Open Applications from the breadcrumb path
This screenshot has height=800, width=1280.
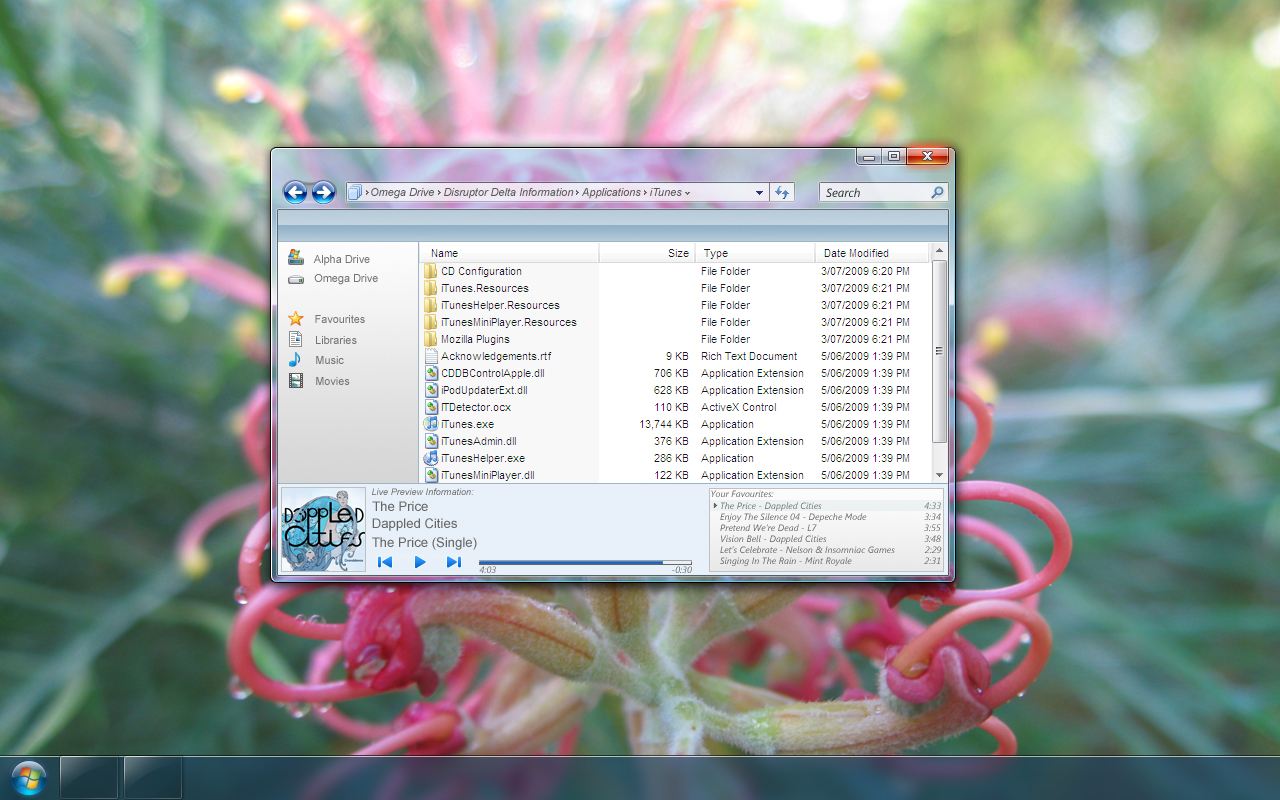tap(611, 192)
